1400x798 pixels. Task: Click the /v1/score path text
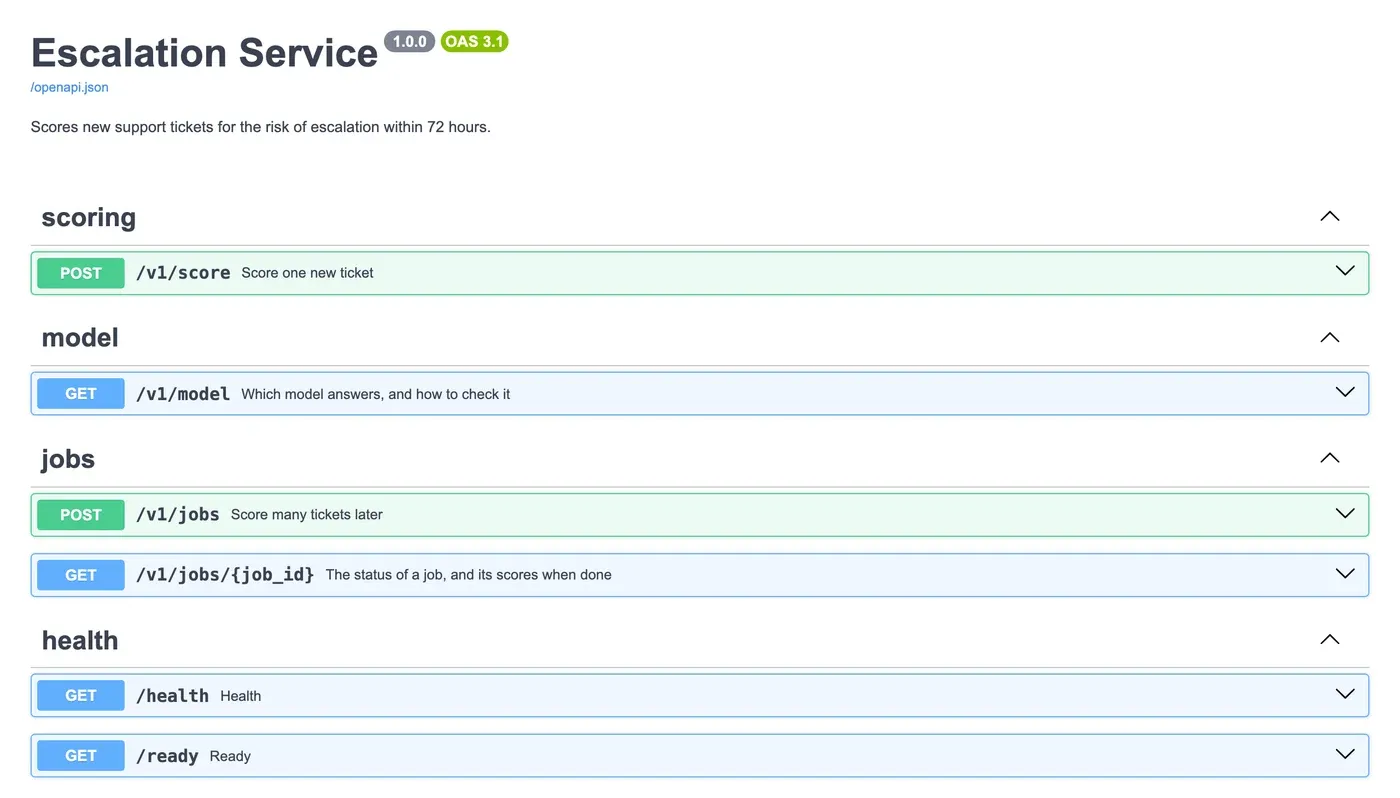(x=183, y=273)
